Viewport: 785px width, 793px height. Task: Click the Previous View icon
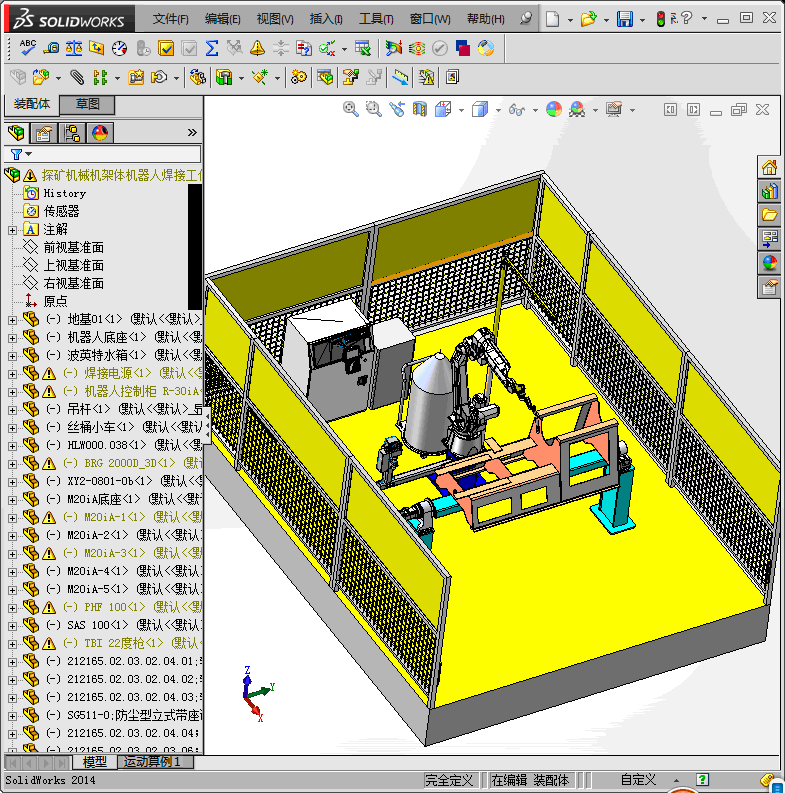397,109
